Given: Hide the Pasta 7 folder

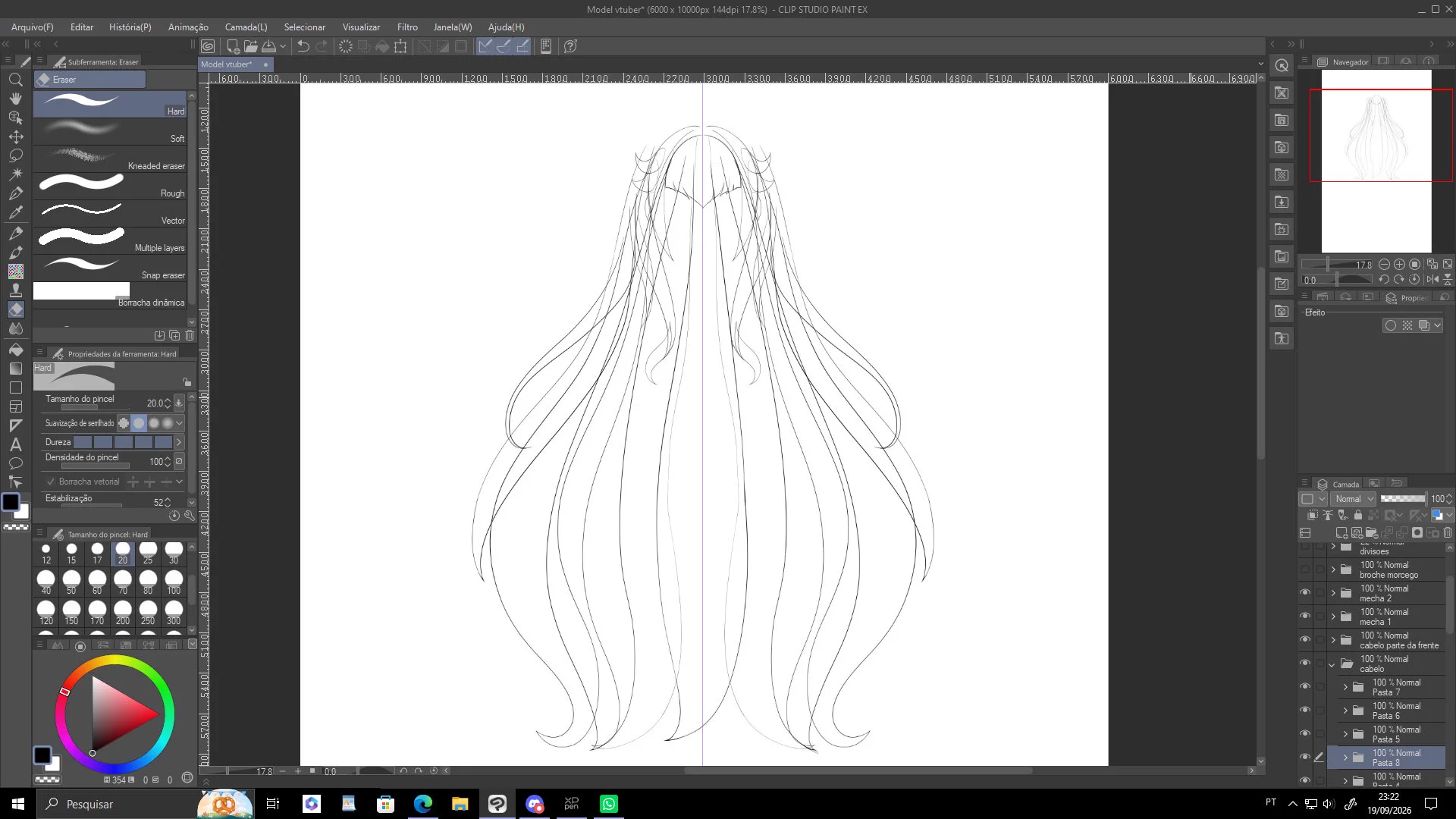Looking at the screenshot, I should coord(1305,687).
